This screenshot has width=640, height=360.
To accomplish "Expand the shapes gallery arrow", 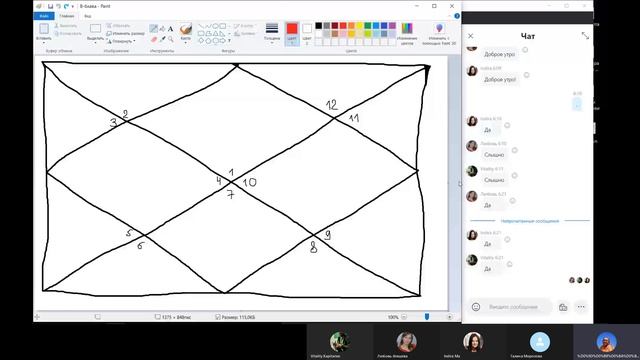I will point(229,41).
